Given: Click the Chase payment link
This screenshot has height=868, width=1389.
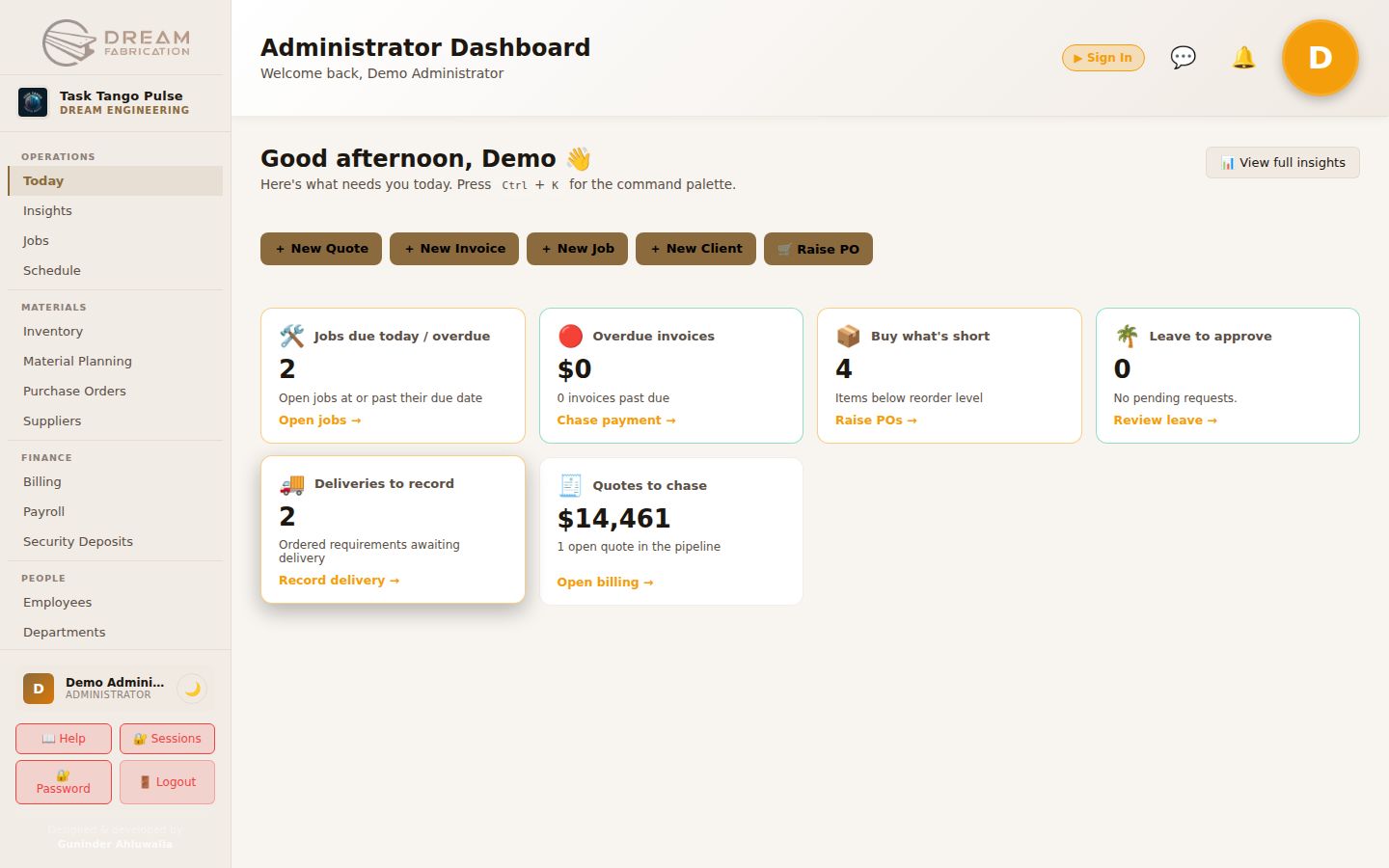Looking at the screenshot, I should [616, 420].
